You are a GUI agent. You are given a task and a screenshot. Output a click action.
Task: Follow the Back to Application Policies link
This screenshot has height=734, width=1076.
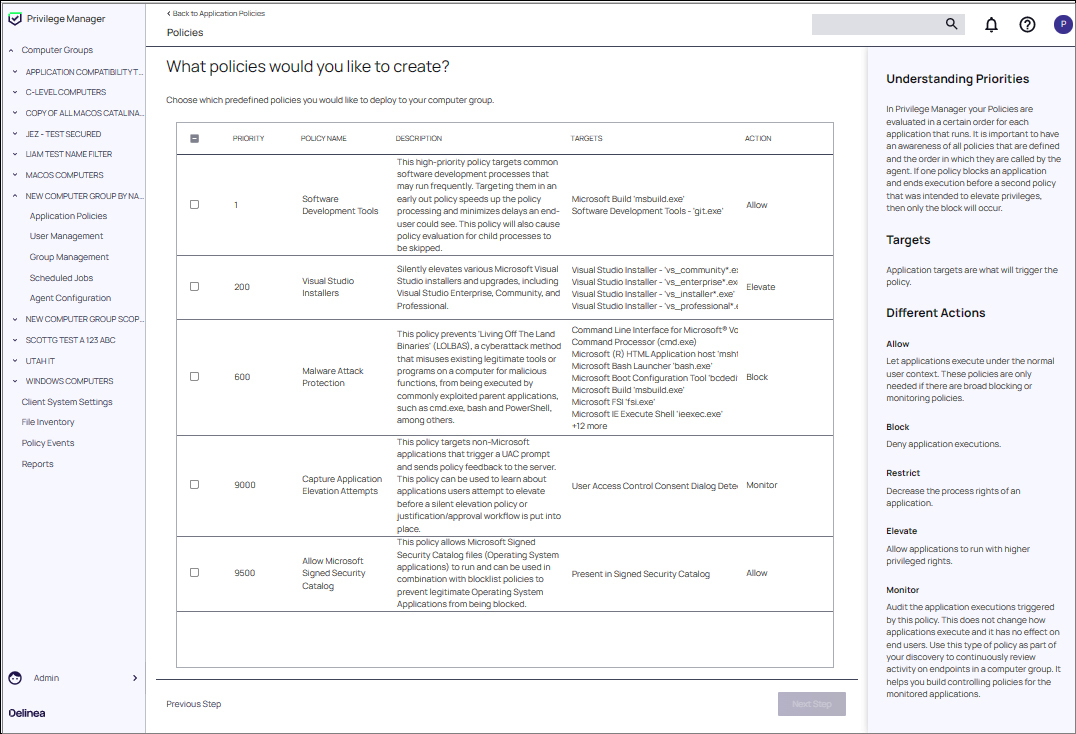click(215, 13)
